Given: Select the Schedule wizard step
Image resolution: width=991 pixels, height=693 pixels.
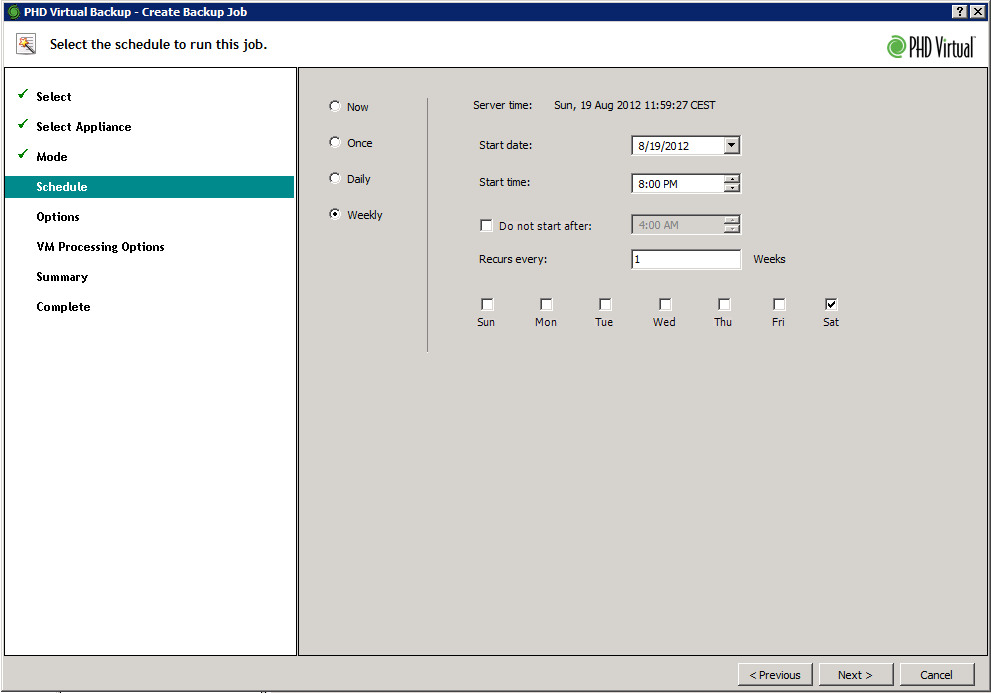Looking at the screenshot, I should tap(149, 187).
